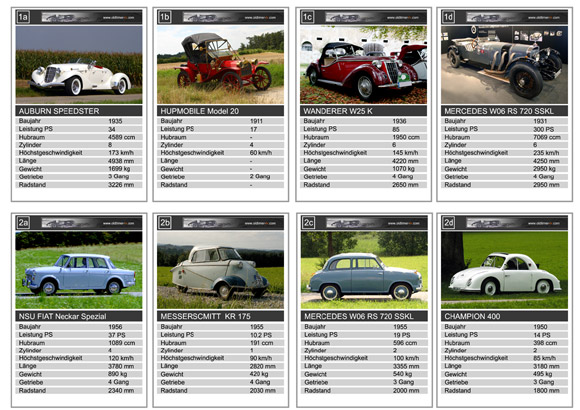Screen dimensions: 580x410
Task: Select the 398 ccm Hubraum value
Action: coord(545,343)
